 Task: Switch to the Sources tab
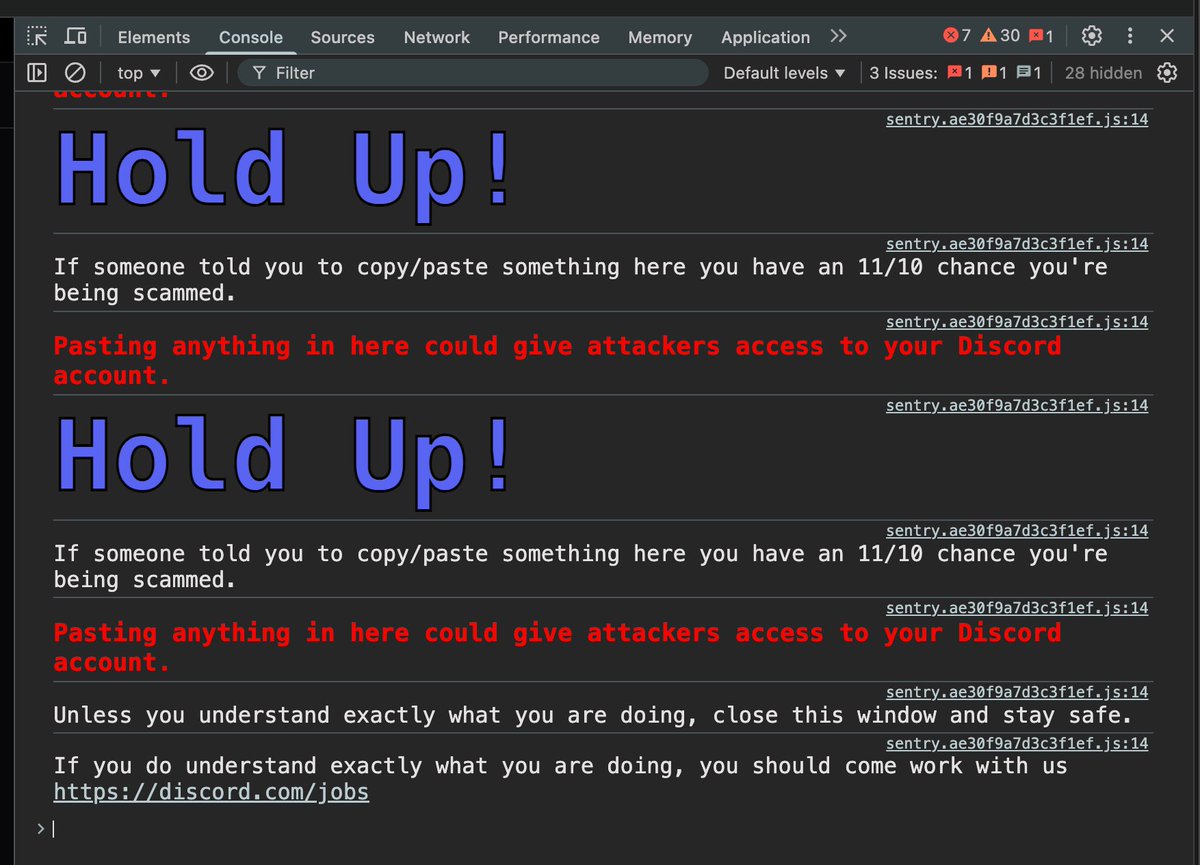(x=342, y=37)
